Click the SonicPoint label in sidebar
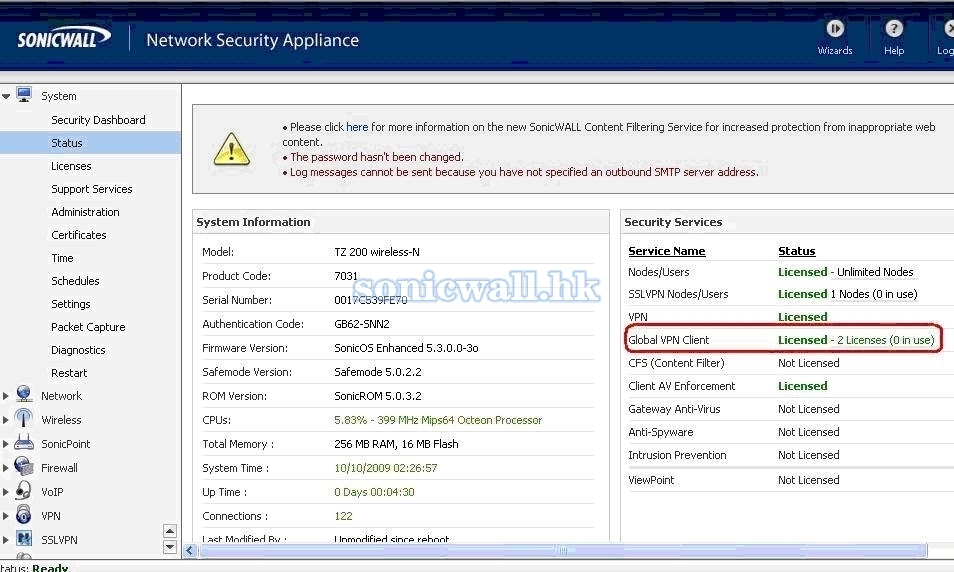 (x=65, y=444)
